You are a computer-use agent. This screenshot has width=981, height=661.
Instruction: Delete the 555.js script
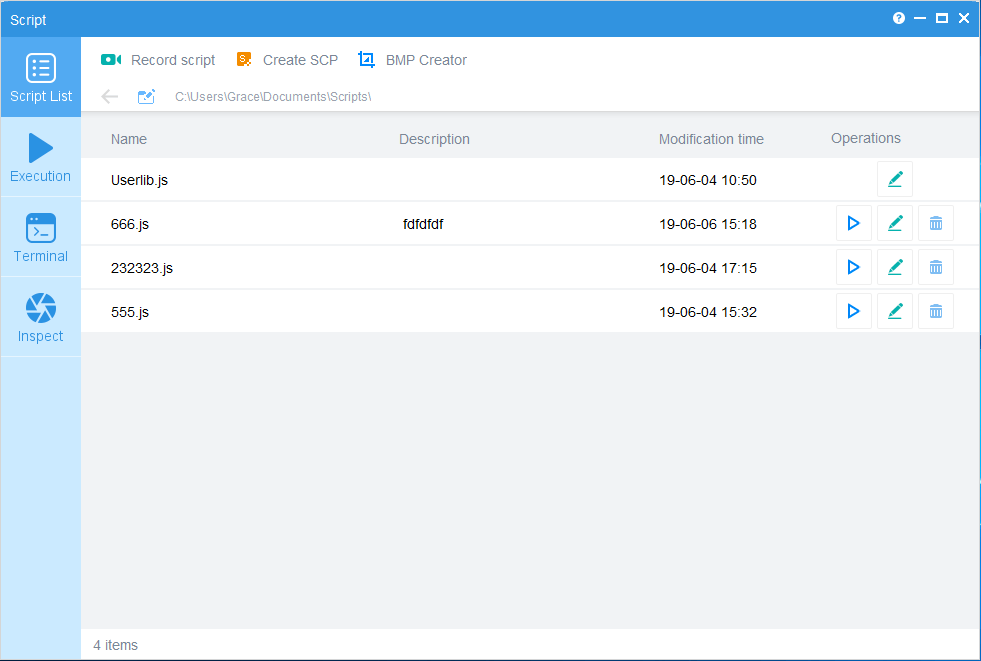pyautogui.click(x=936, y=311)
